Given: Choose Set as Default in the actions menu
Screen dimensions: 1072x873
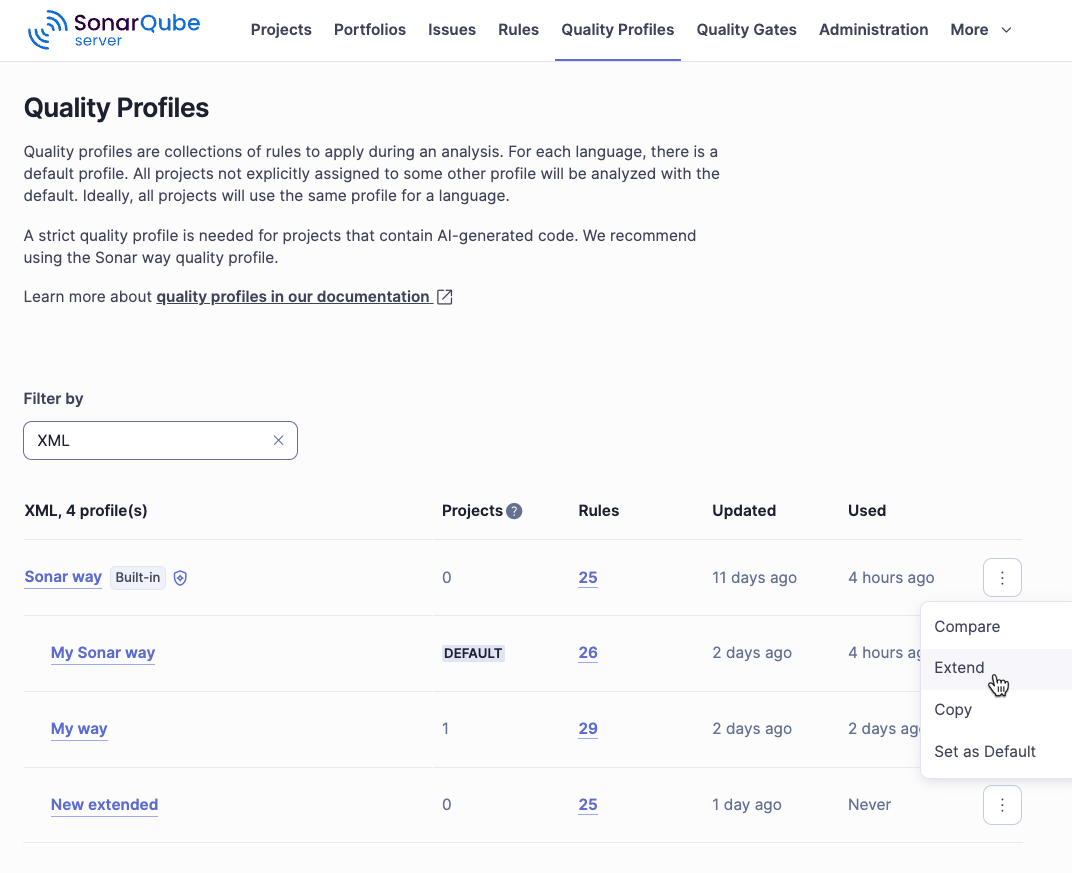Looking at the screenshot, I should coord(984,751).
